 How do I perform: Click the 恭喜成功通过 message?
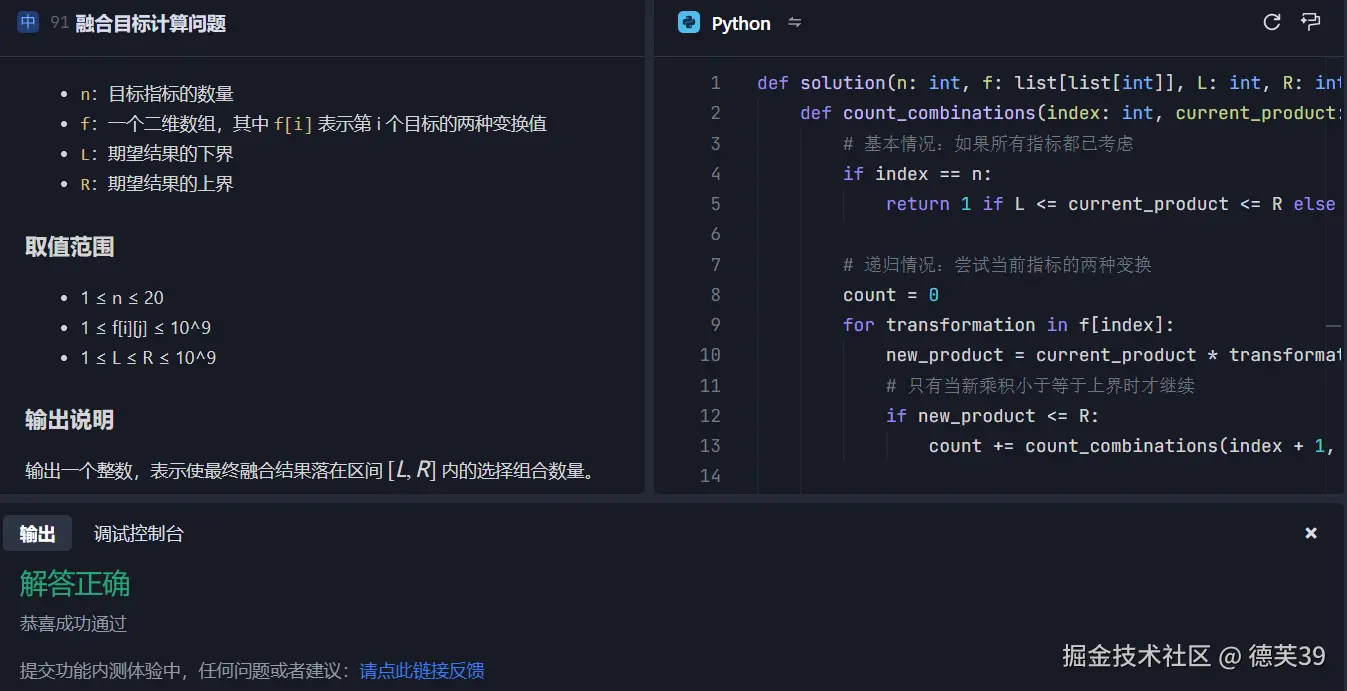[74, 624]
